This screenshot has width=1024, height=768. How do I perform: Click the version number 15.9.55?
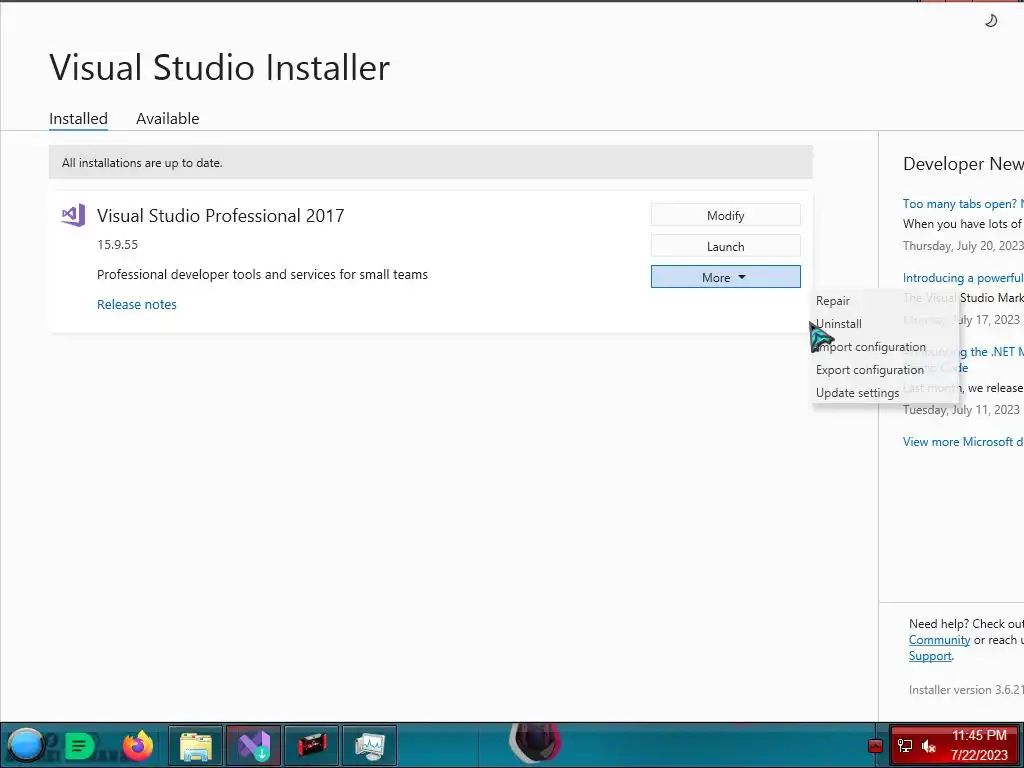tap(118, 244)
